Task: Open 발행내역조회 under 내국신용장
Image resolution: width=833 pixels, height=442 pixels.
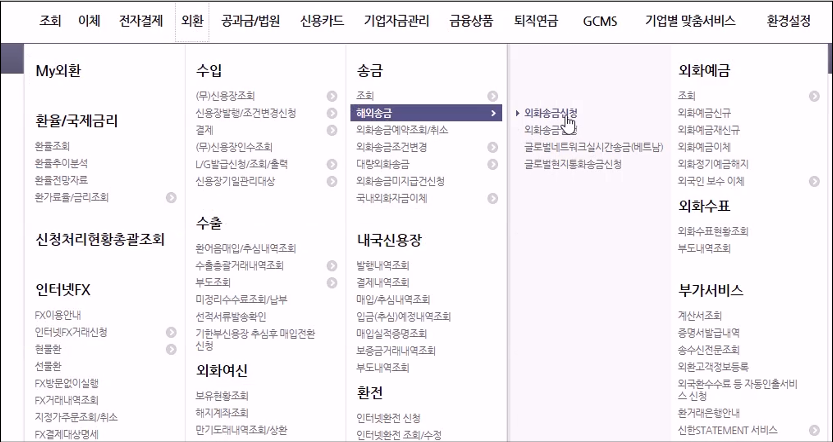Action: (383, 265)
